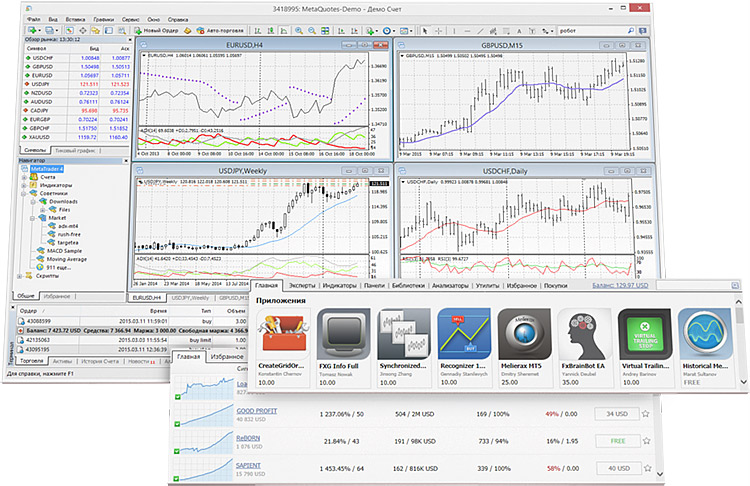Image resolution: width=750 pixels, height=486 pixels.
Task: Open the profiles dropdown arrow
Action: (57, 31)
